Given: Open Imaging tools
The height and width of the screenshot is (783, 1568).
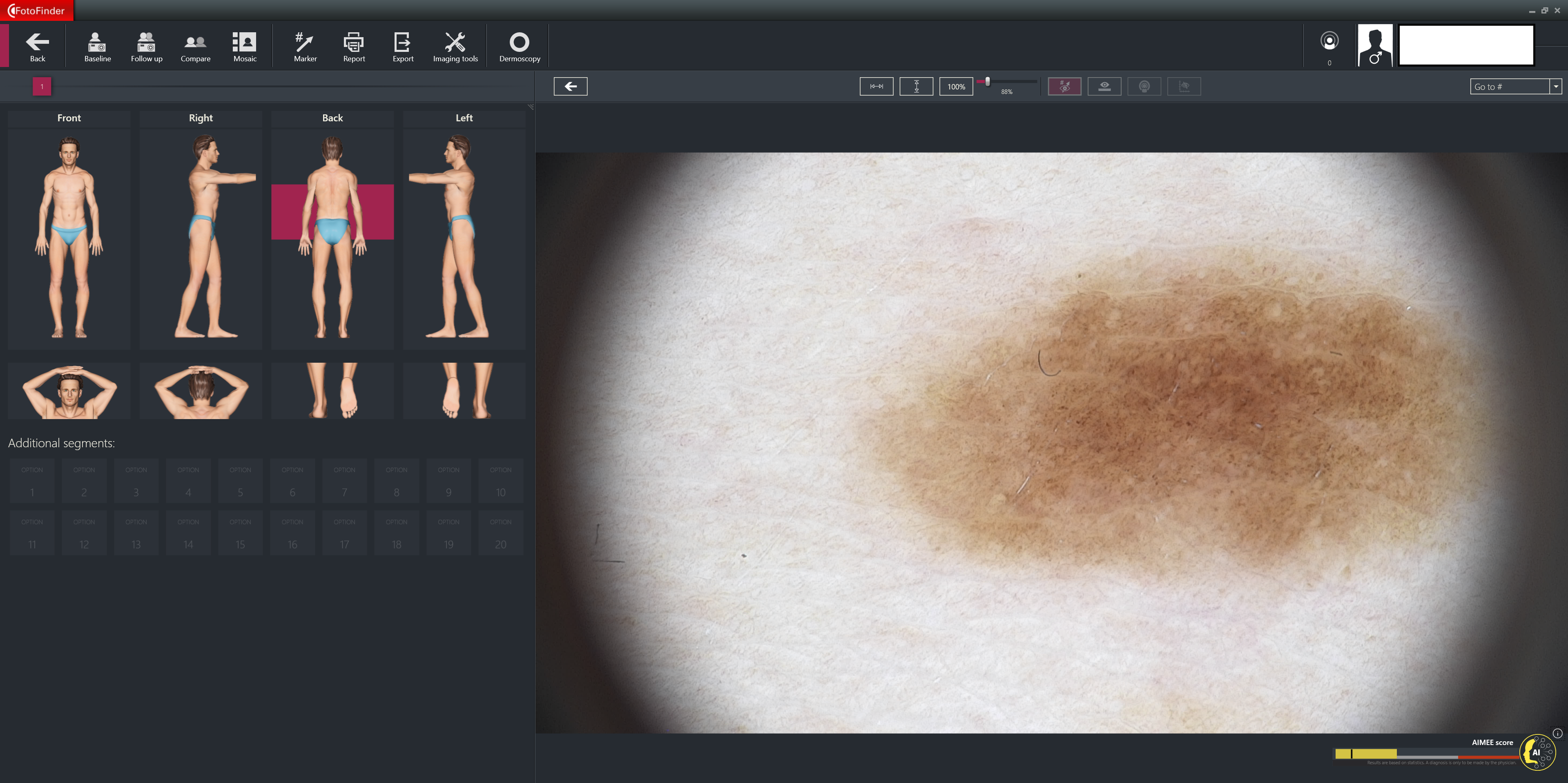Looking at the screenshot, I should point(455,46).
